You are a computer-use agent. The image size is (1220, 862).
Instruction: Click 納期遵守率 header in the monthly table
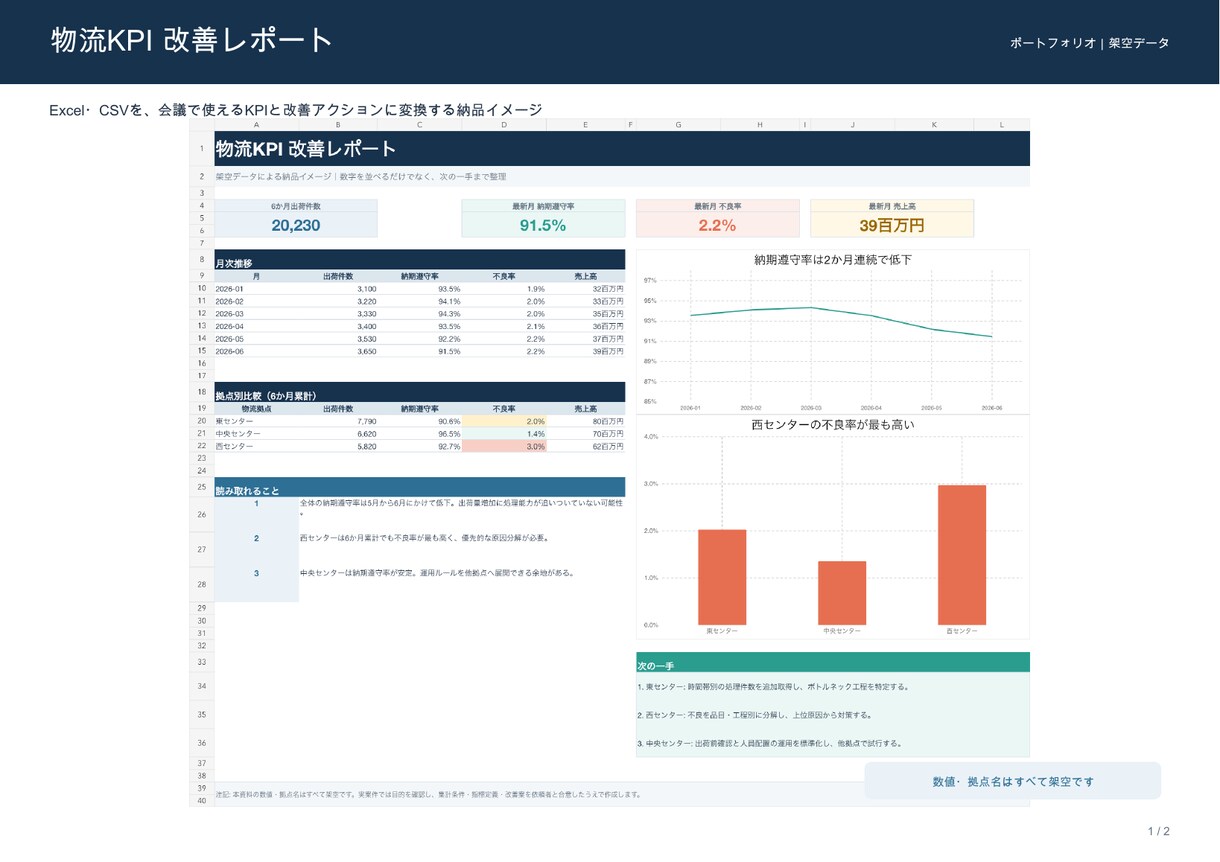(x=420, y=276)
